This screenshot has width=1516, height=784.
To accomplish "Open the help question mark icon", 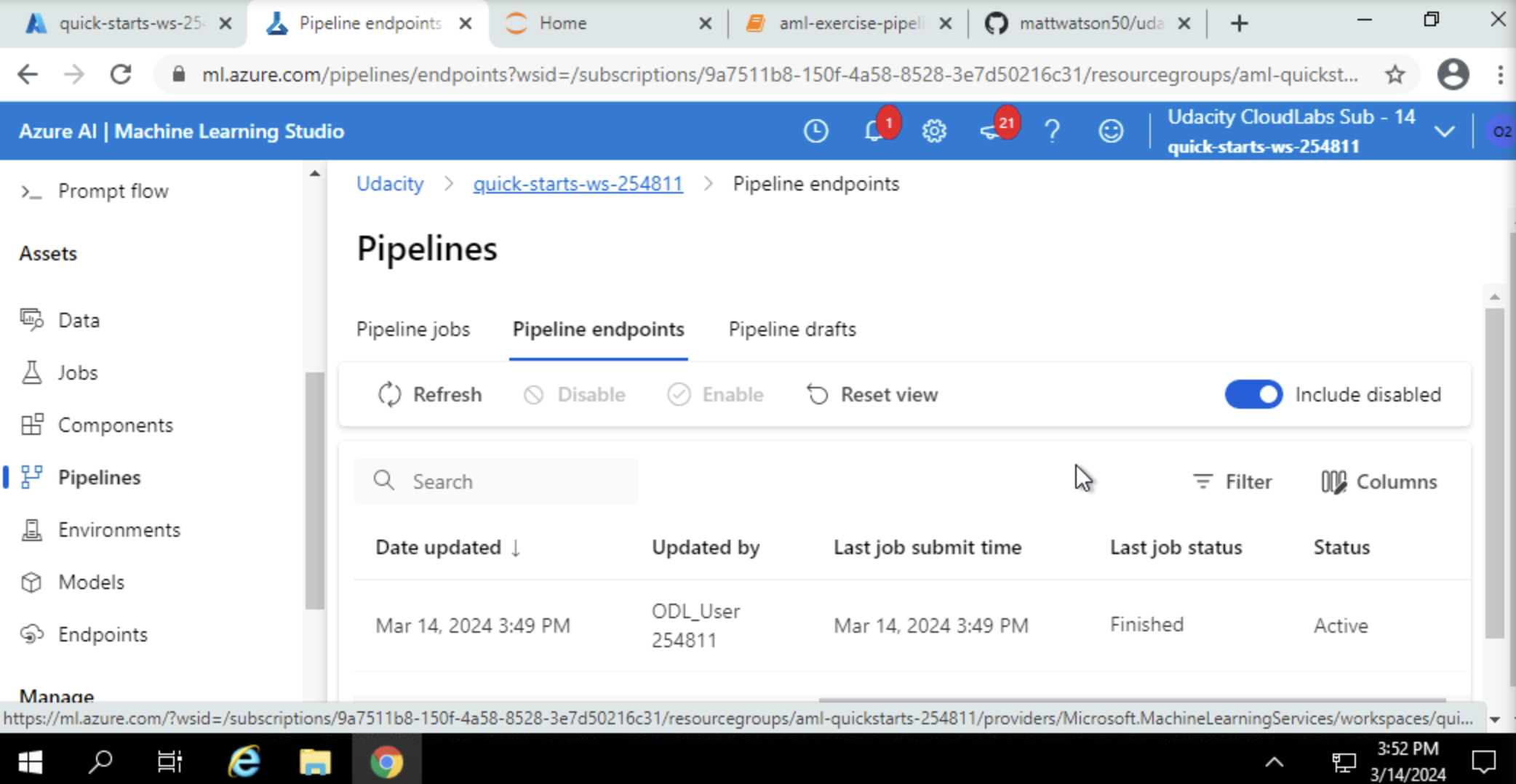I will pyautogui.click(x=1052, y=131).
